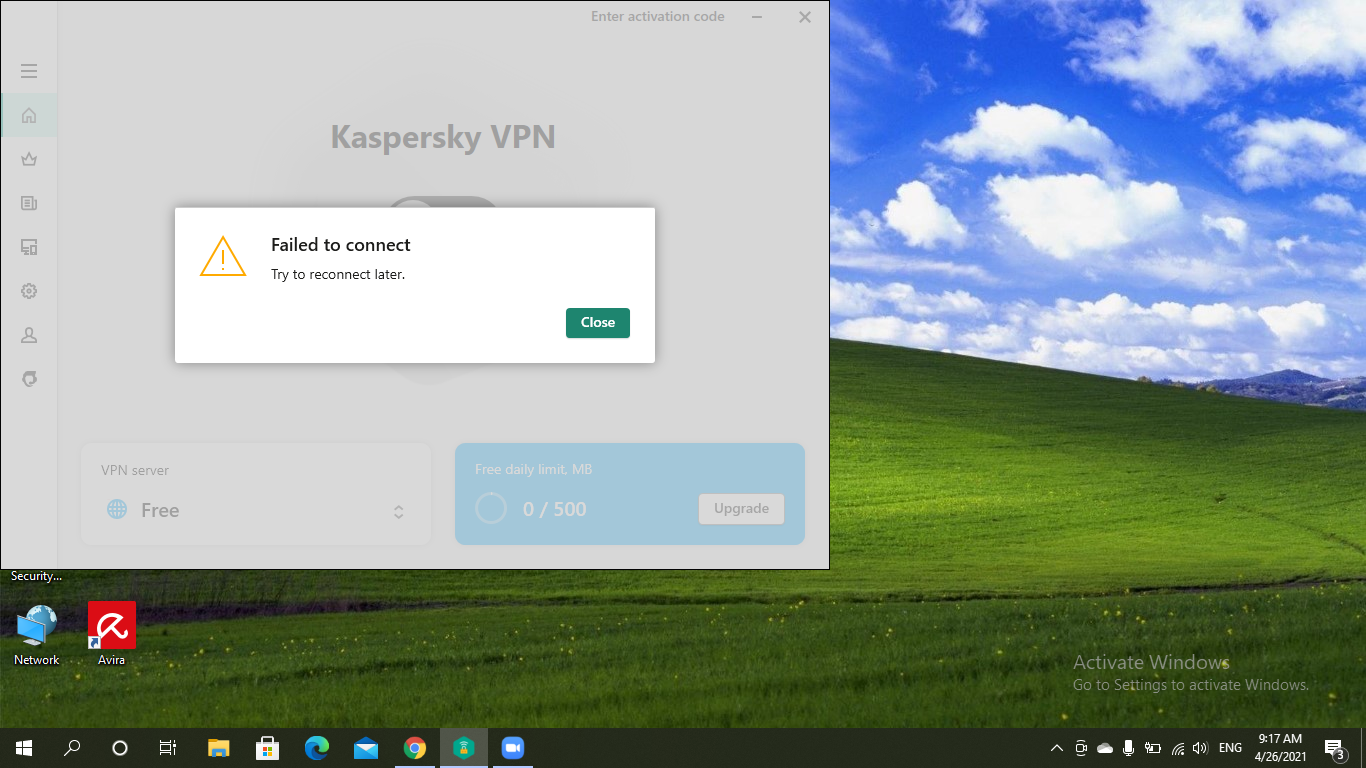Click the Free daily limit, MB label

(x=534, y=470)
